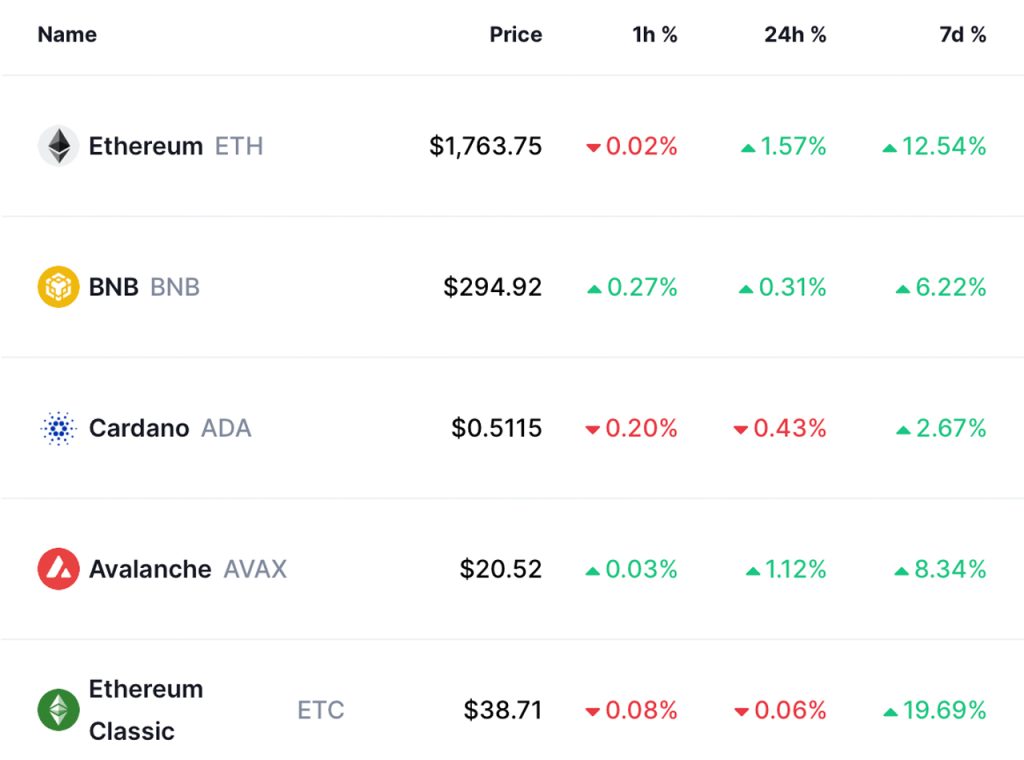The image size is (1024, 760).
Task: Click the 1h % column header
Action: (655, 34)
